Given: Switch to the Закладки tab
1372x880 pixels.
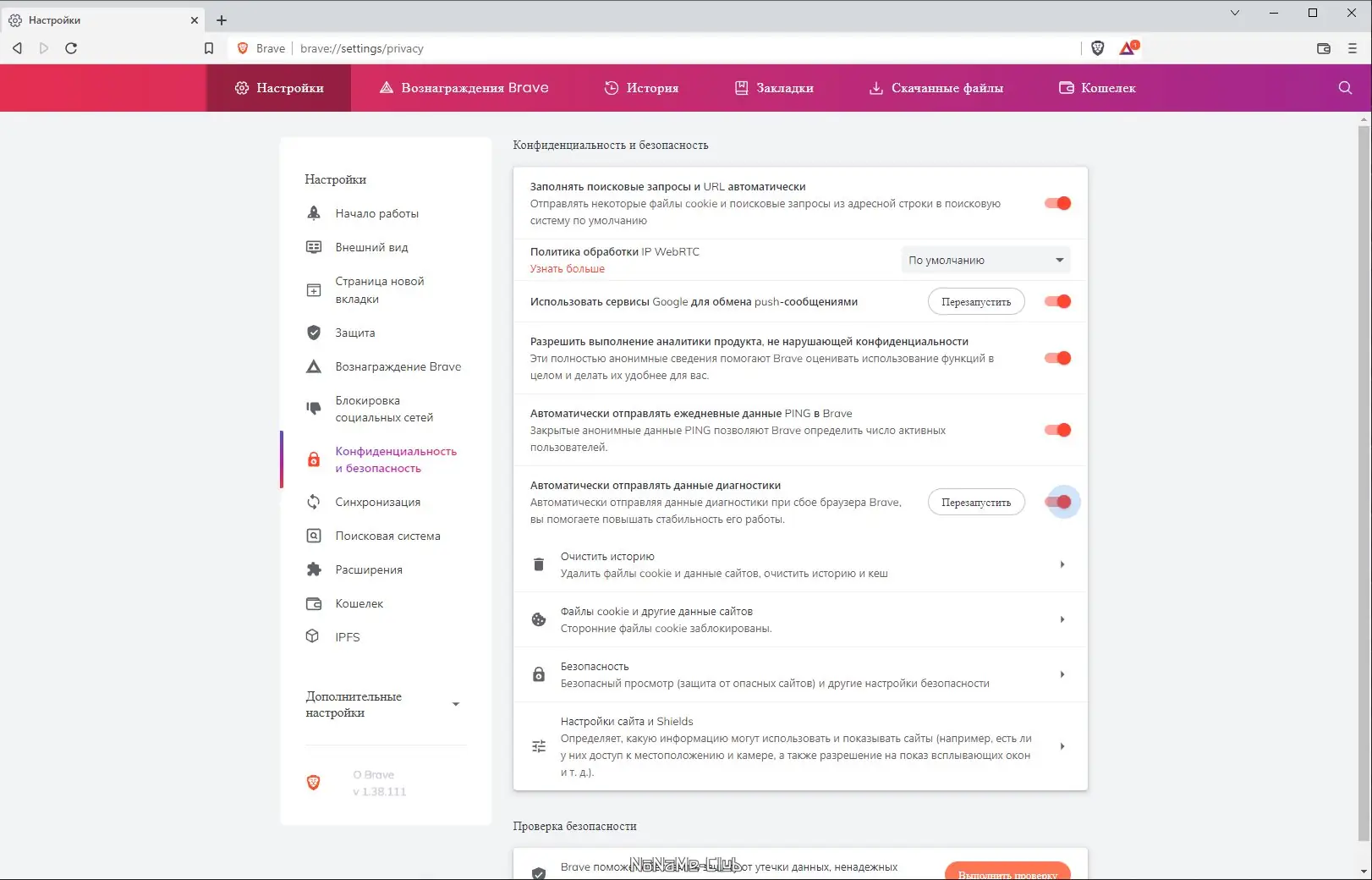Looking at the screenshot, I should pyautogui.click(x=774, y=88).
